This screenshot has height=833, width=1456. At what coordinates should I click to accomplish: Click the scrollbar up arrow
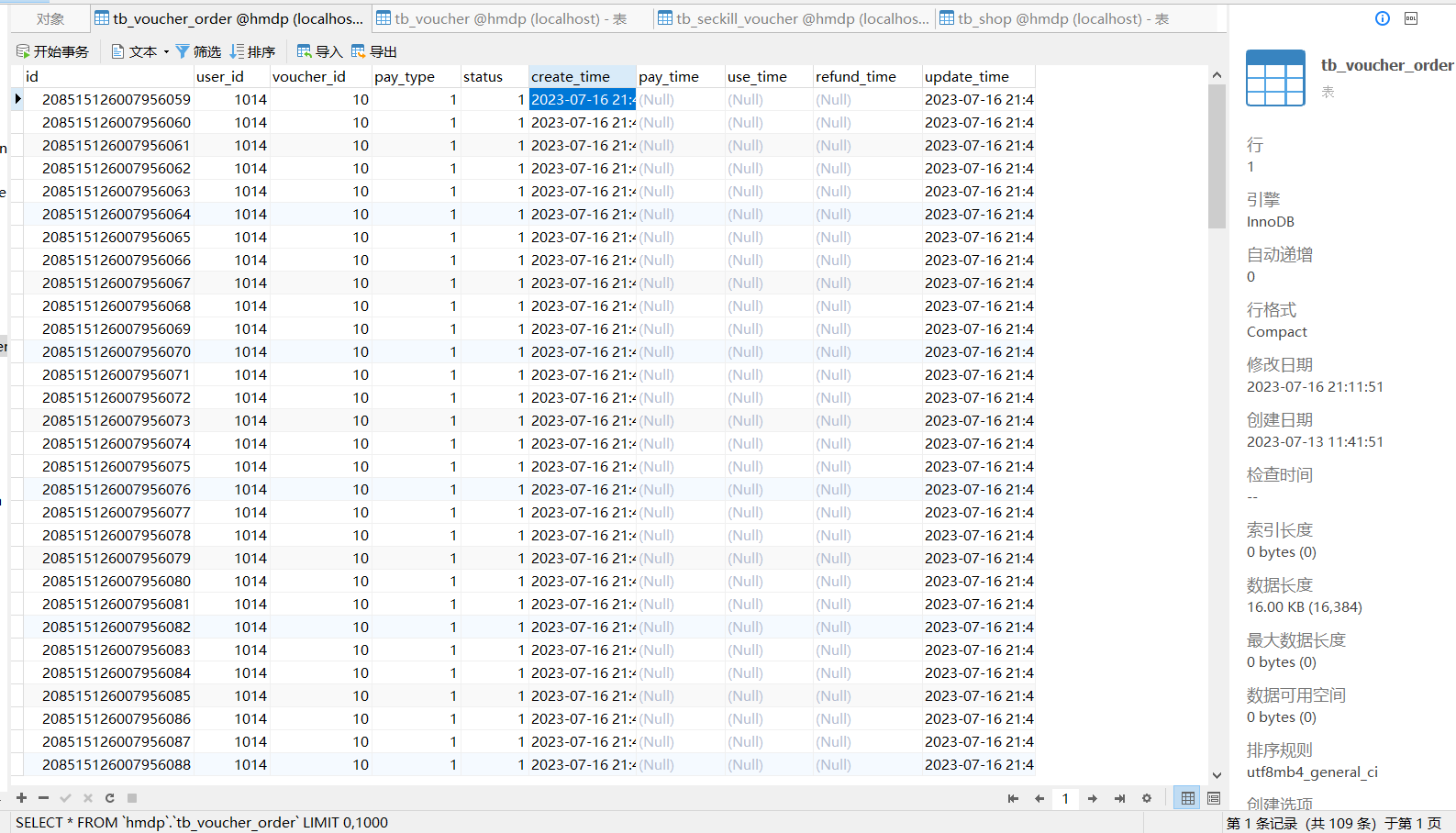tap(1217, 75)
